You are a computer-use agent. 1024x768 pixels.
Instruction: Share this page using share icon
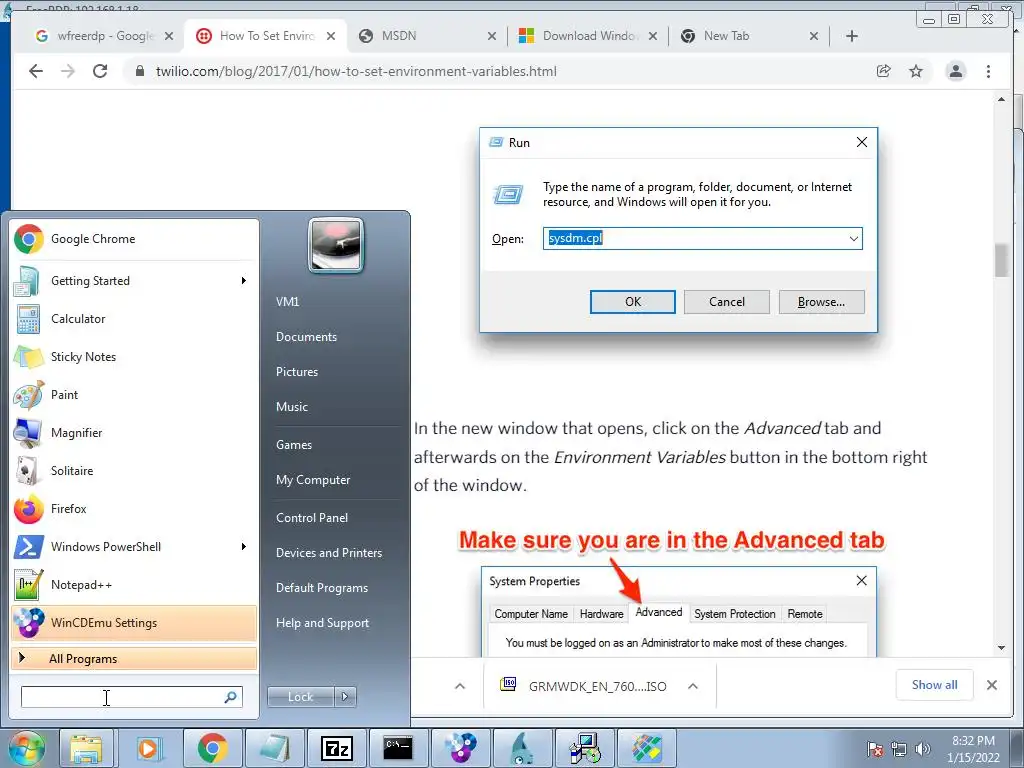point(884,71)
